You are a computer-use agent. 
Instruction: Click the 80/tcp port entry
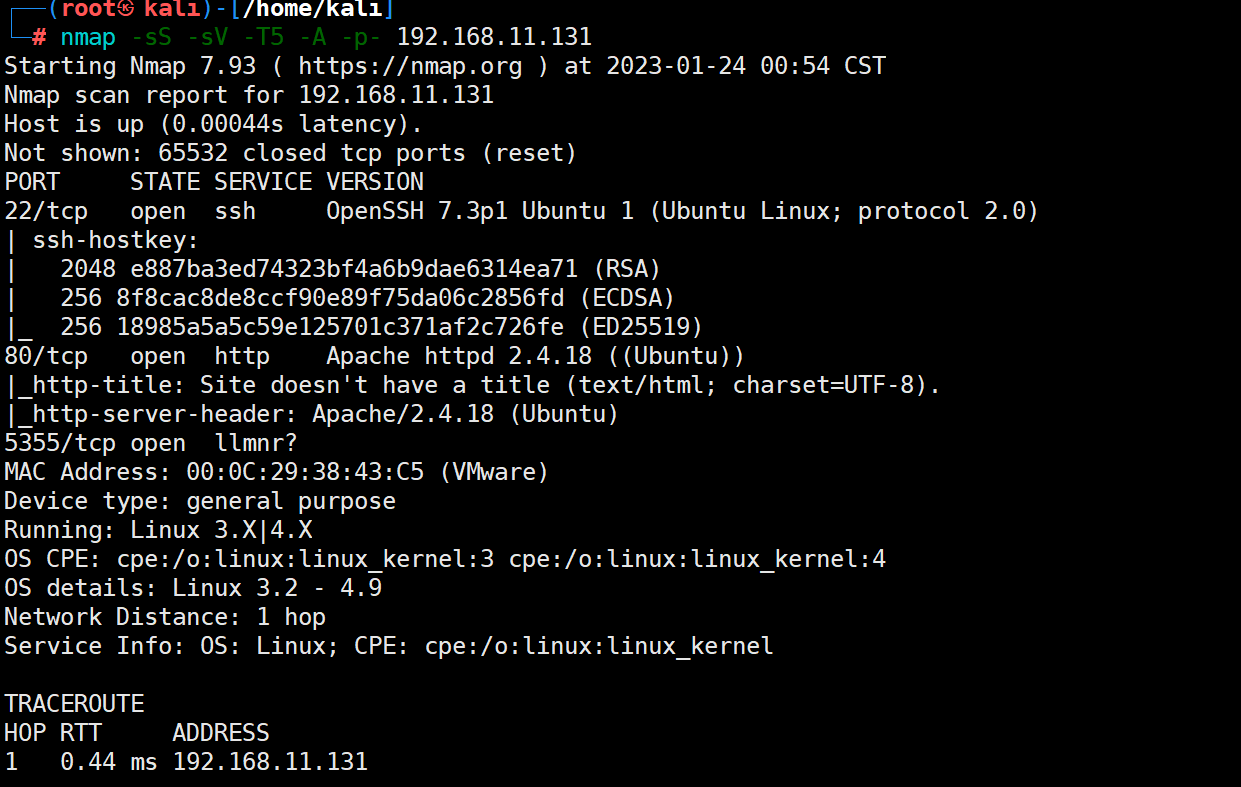tap(46, 357)
